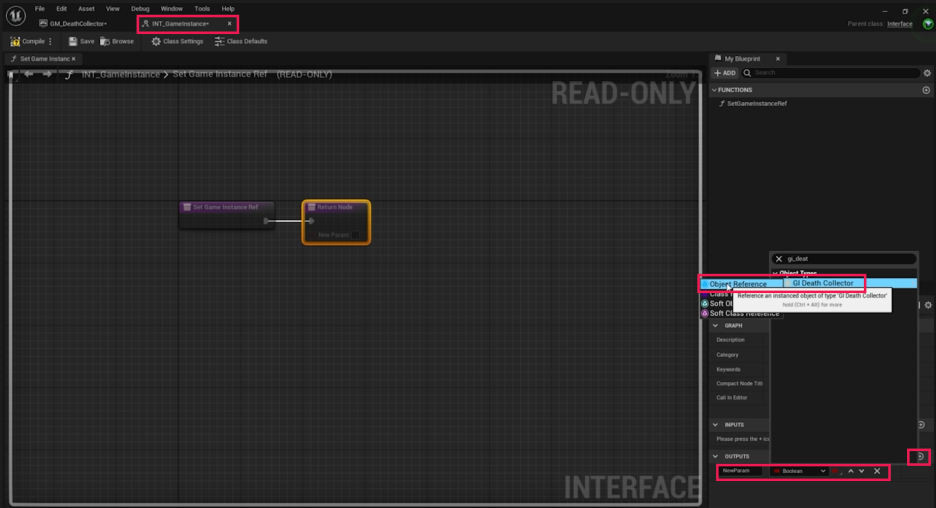Open compile options three-dot menu
The image size is (936, 508).
coord(51,41)
